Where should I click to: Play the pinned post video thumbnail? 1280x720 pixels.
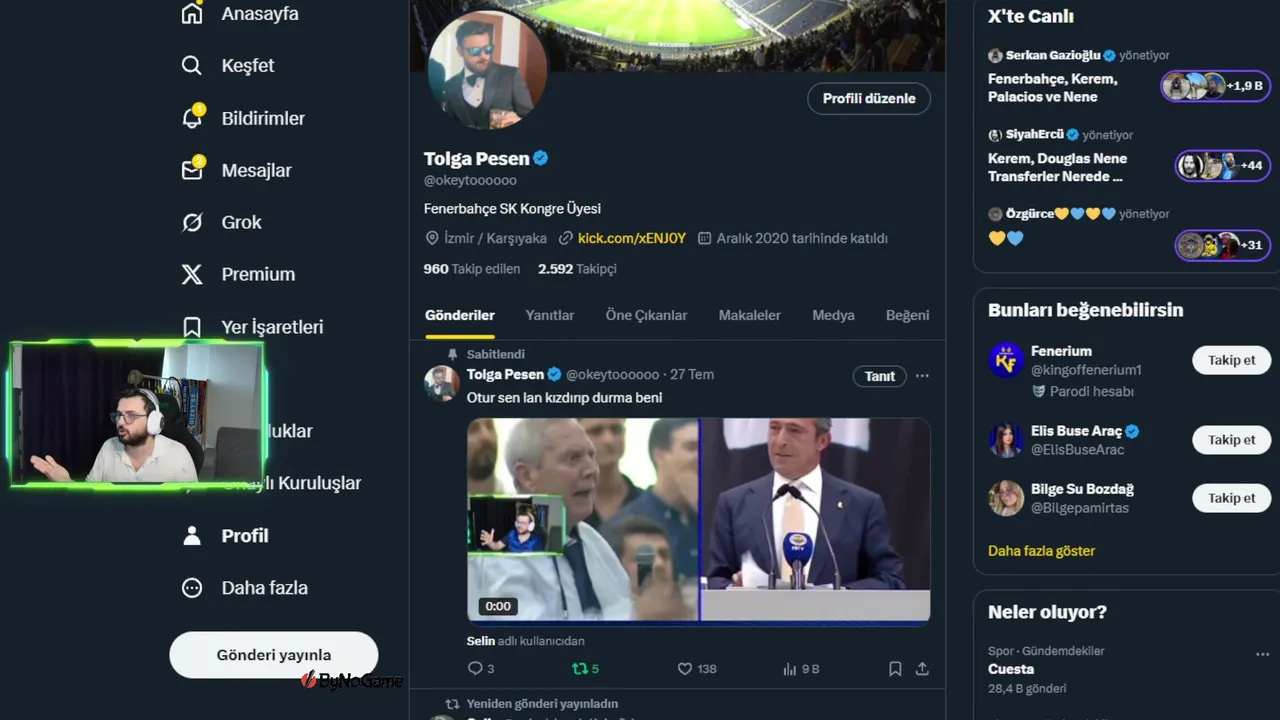point(699,520)
